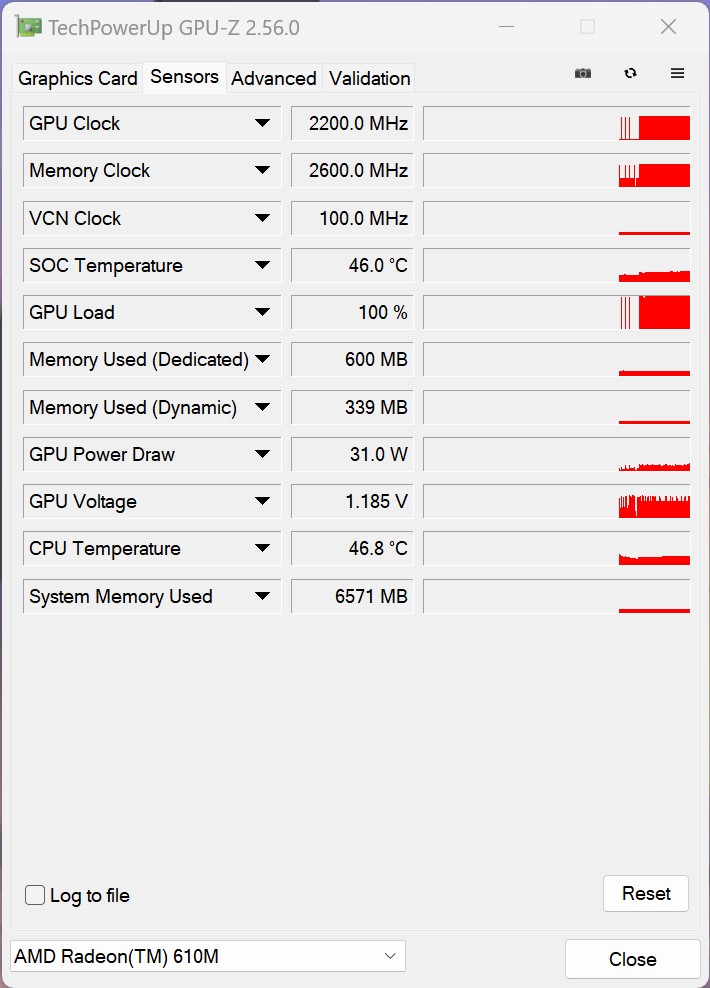Viewport: 710px width, 988px height.
Task: Expand the System Memory Used dropdown
Action: point(262,596)
